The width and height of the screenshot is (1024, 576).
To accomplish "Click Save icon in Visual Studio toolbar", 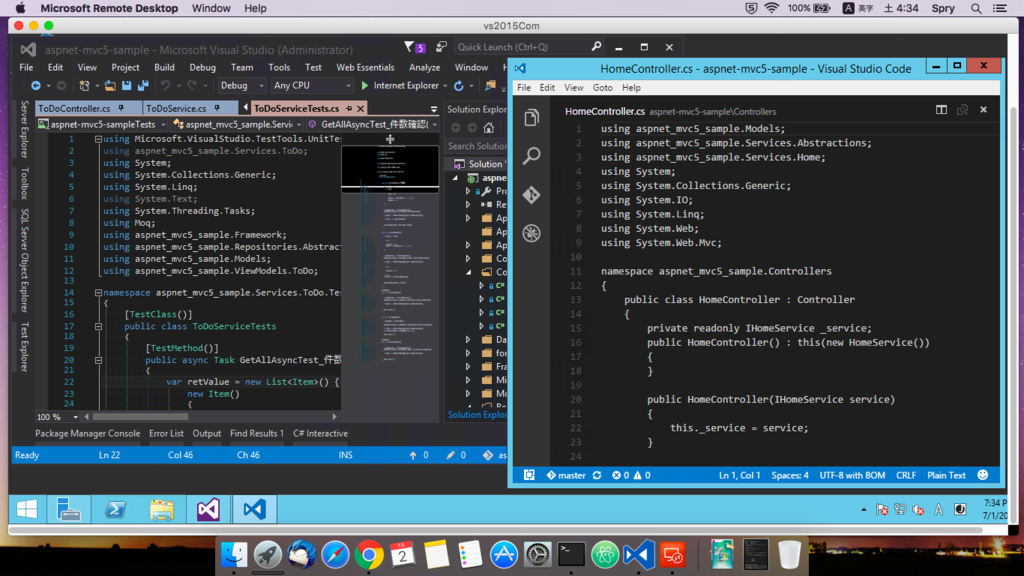I will tap(127, 86).
